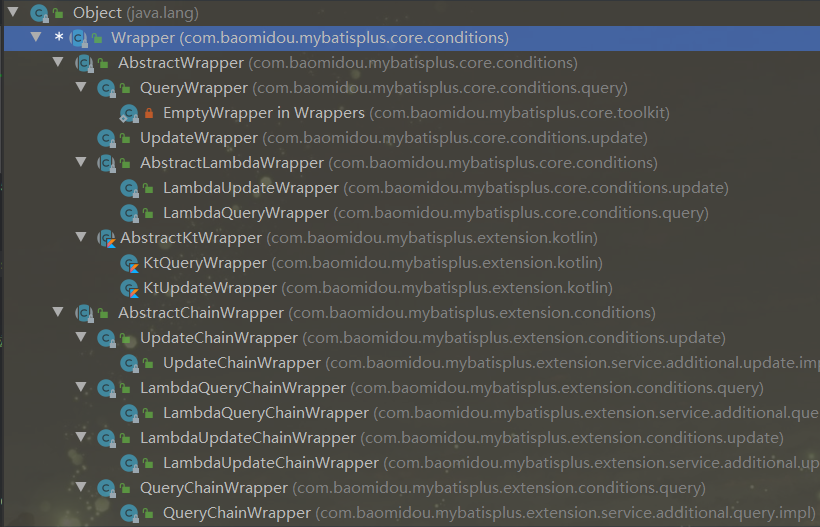820x527 pixels.
Task: Collapse the conditions.update LambdaUpdateChainWrapper arrow
Action: tap(81, 437)
